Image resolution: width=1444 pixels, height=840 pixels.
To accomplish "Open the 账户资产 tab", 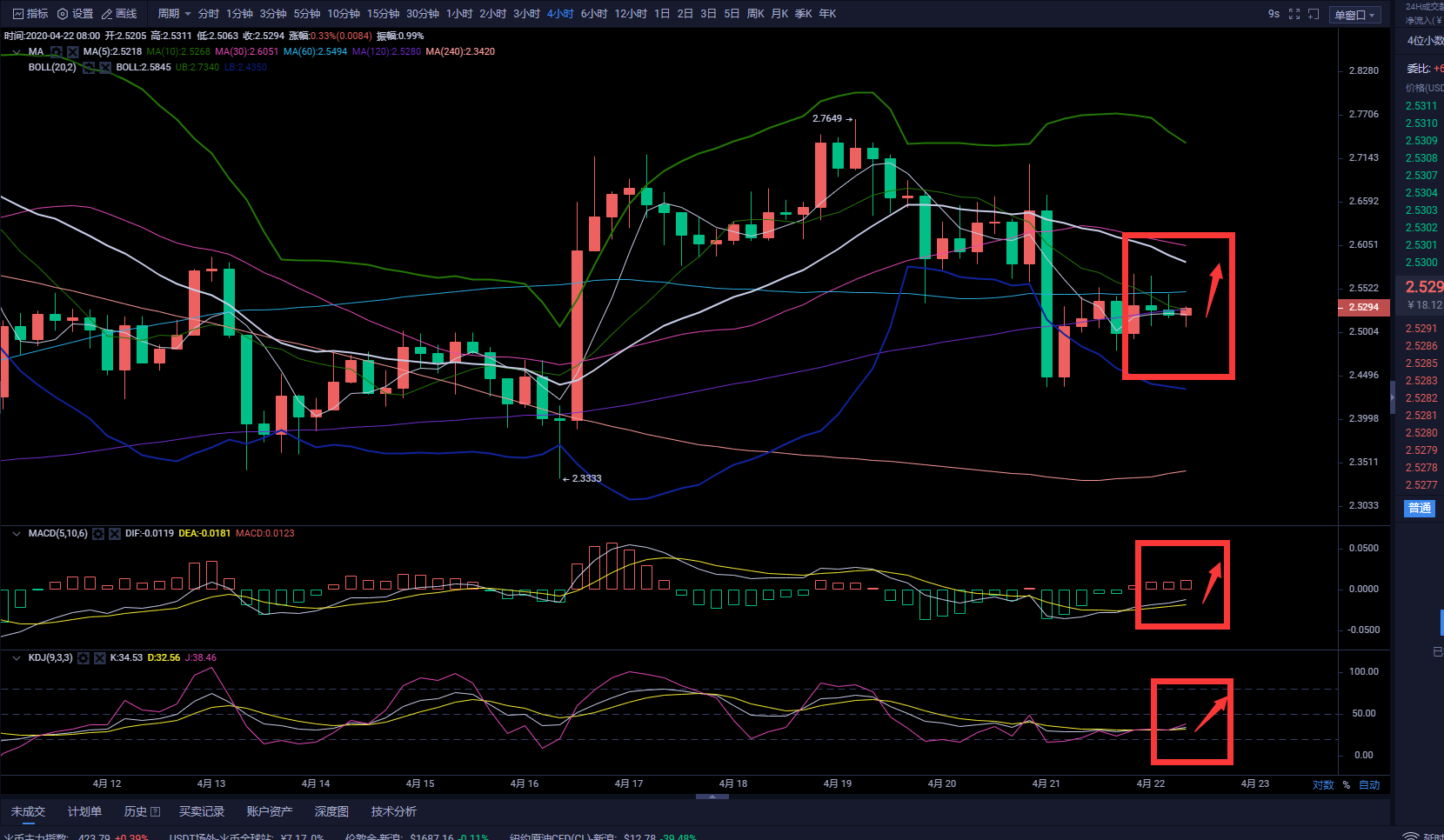I will click(x=269, y=811).
